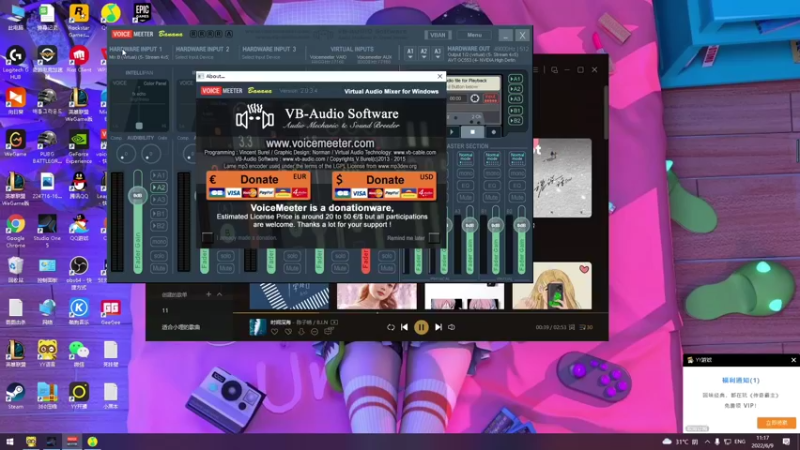Open A1 hardware output dropdown

410,54
